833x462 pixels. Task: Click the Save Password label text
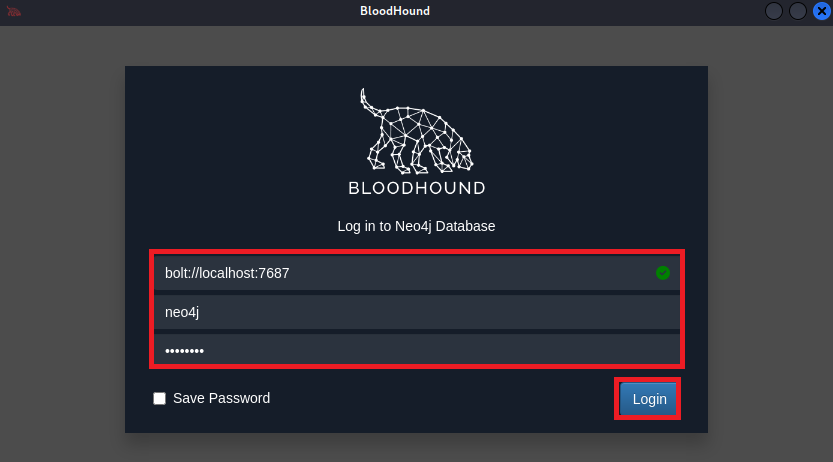pos(221,398)
